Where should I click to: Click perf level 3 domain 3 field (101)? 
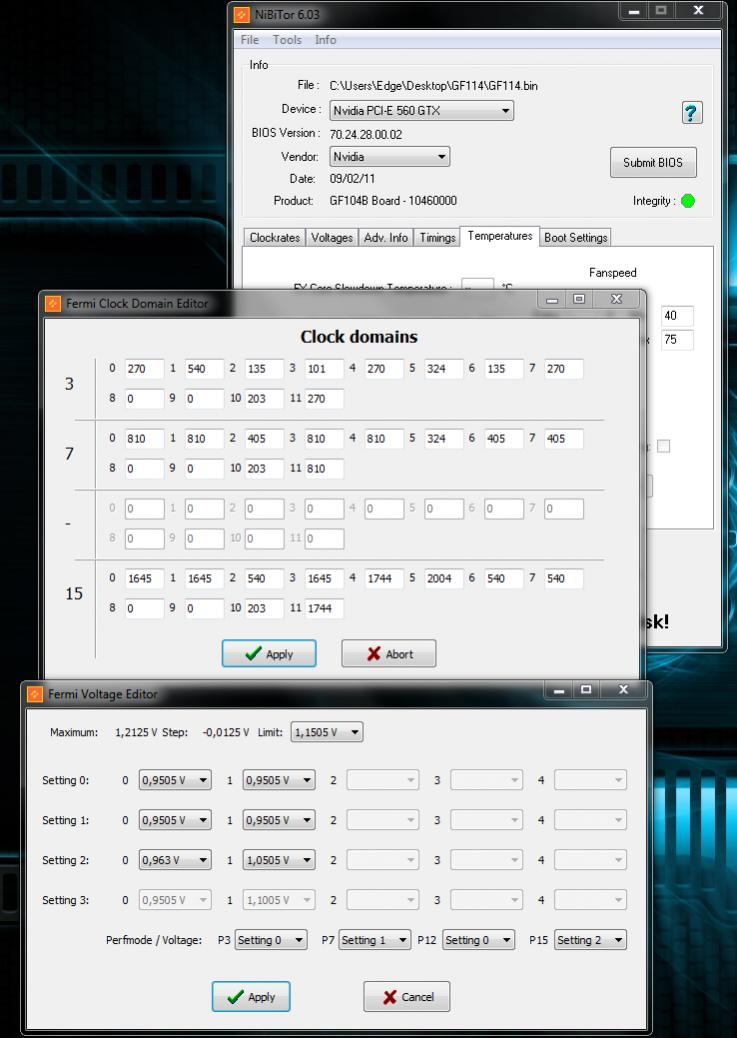(324, 369)
